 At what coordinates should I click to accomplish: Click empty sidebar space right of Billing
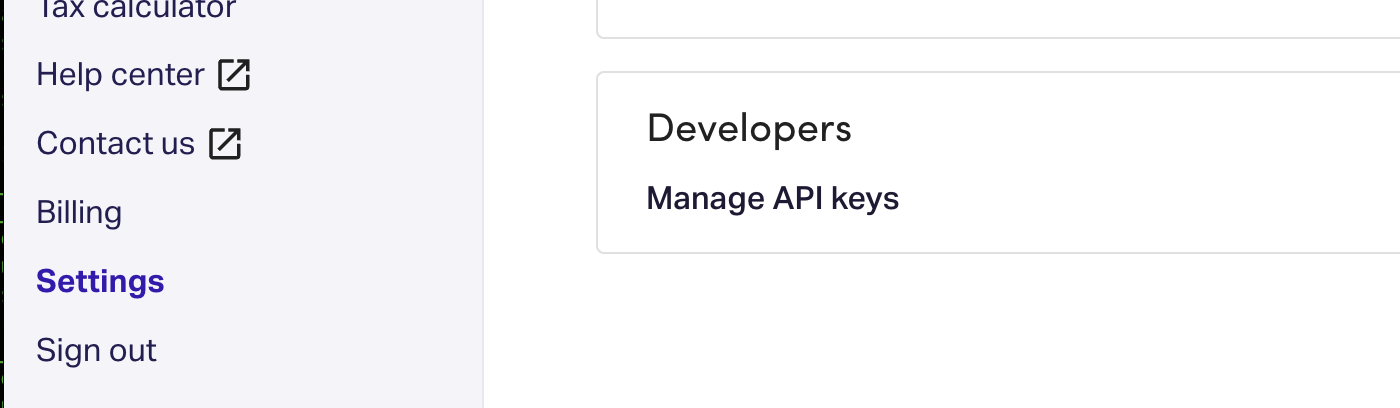(300, 213)
